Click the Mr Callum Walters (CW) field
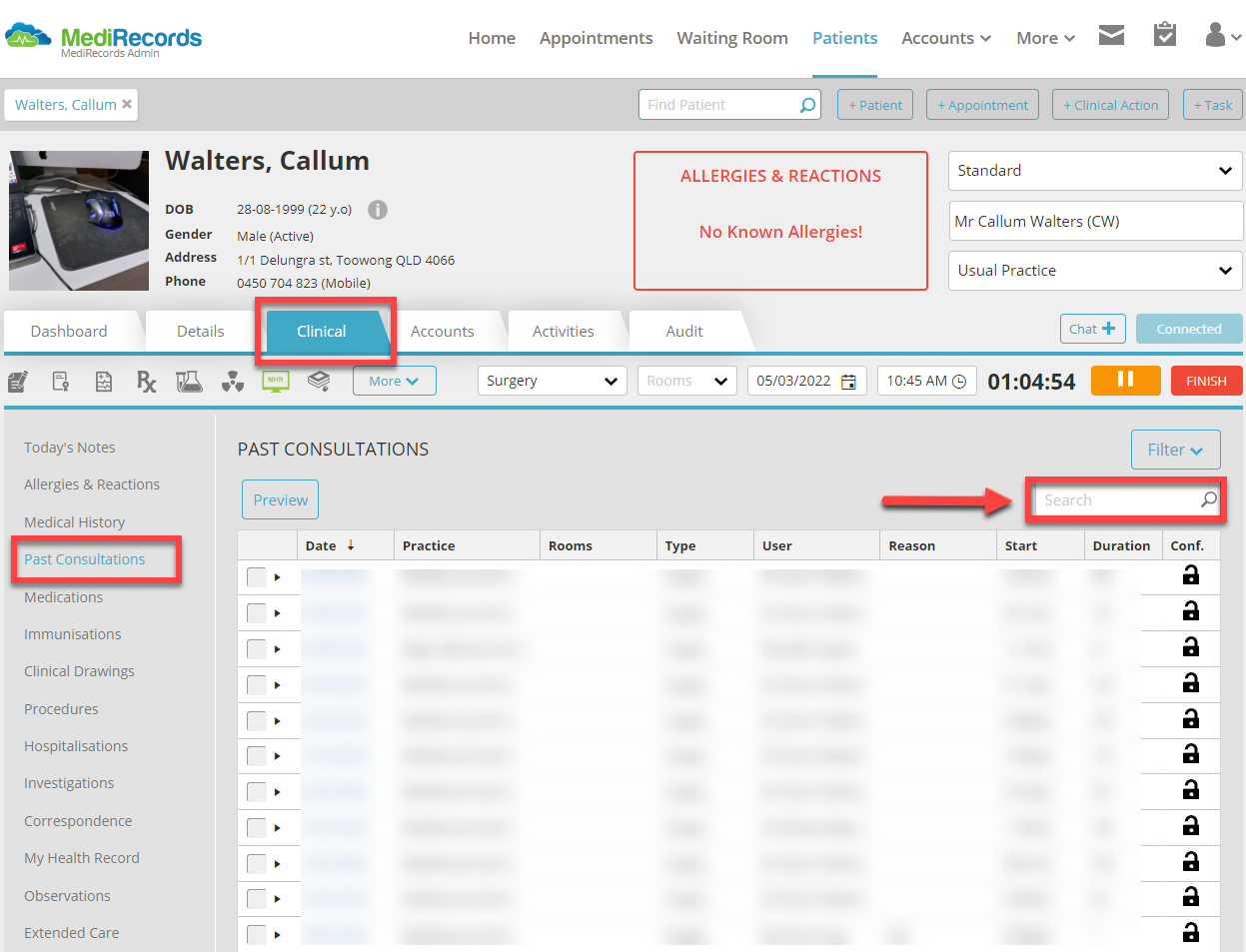 pos(1095,221)
